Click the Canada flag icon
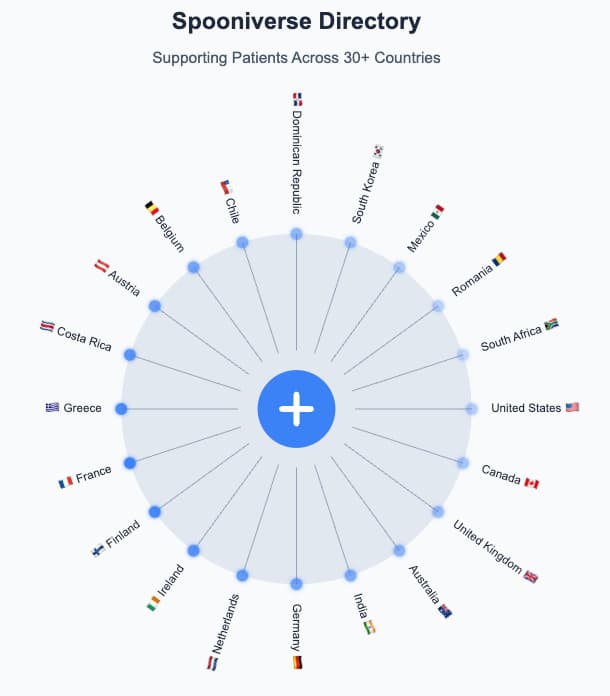 pos(531,483)
